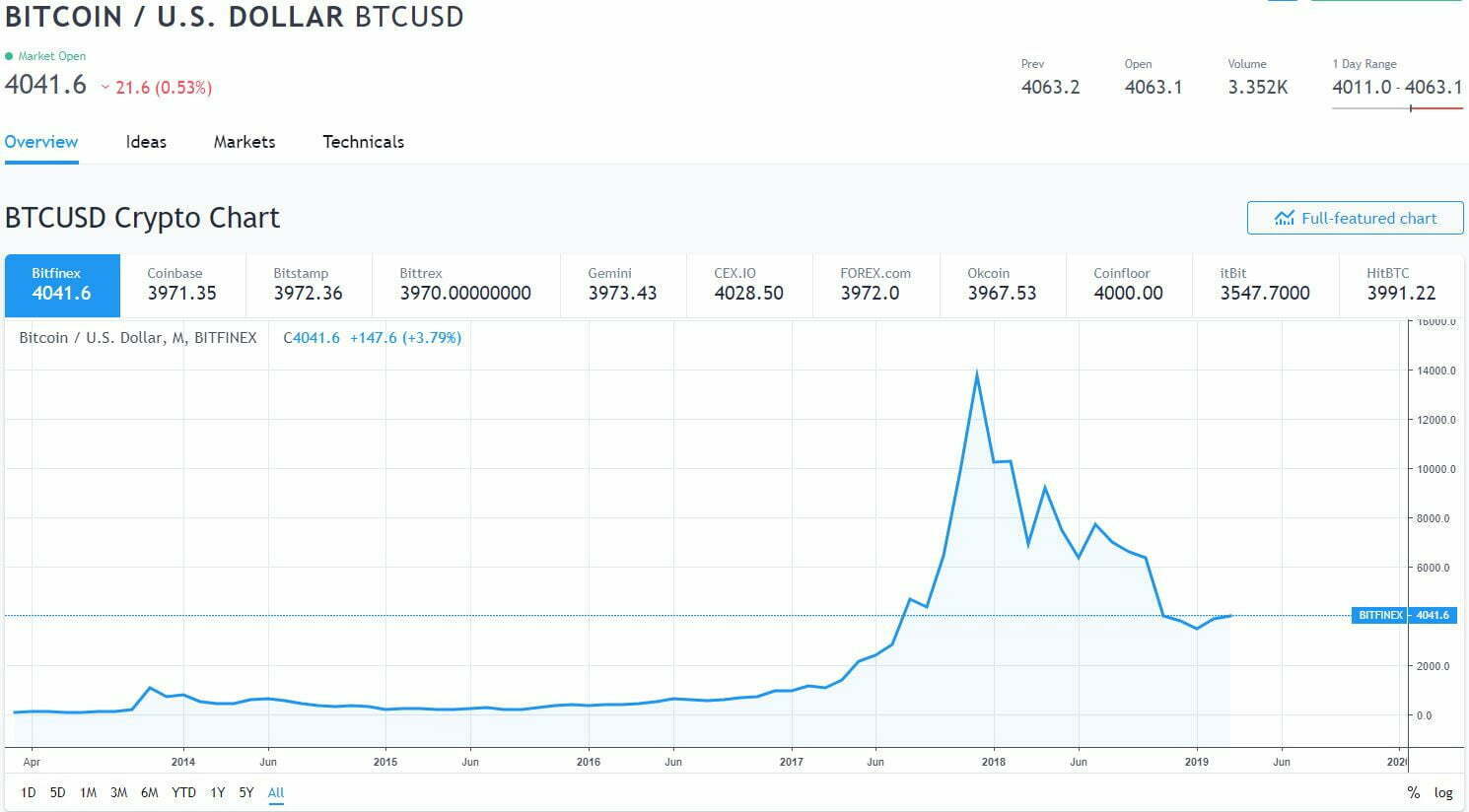Screen dimensions: 1469x812
Task: Toggle percent scale on chart
Action: tap(1413, 792)
